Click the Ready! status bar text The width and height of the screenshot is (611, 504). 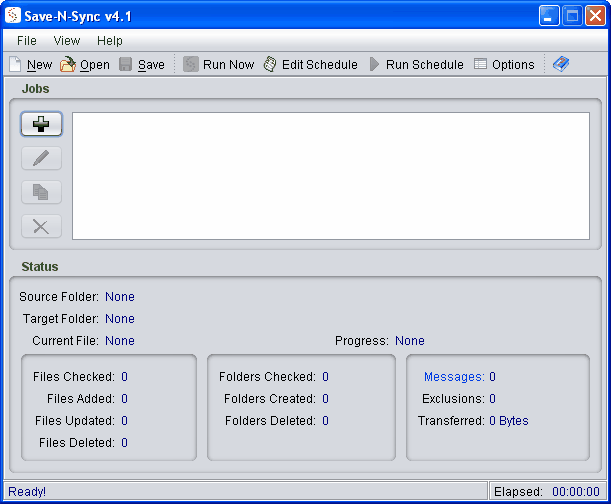[x=27, y=492]
